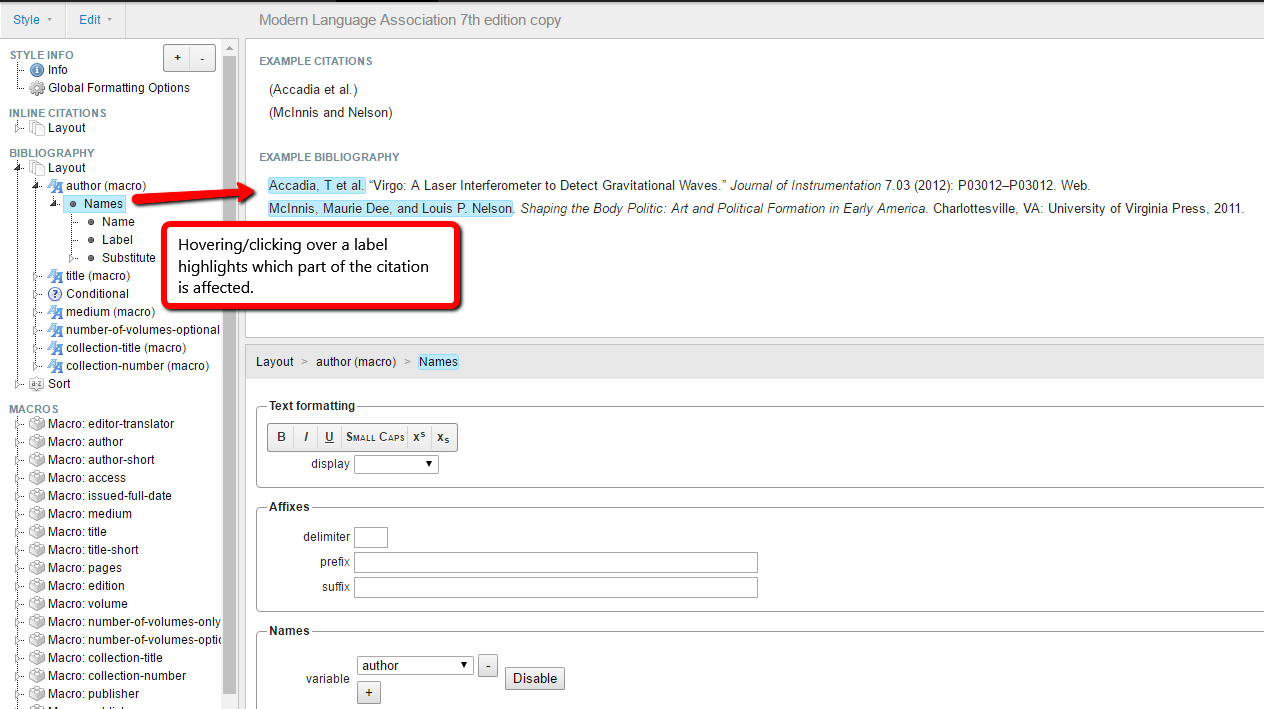Select Macro: publisher in the Macros panel
The image size is (1264, 709).
tap(92, 693)
